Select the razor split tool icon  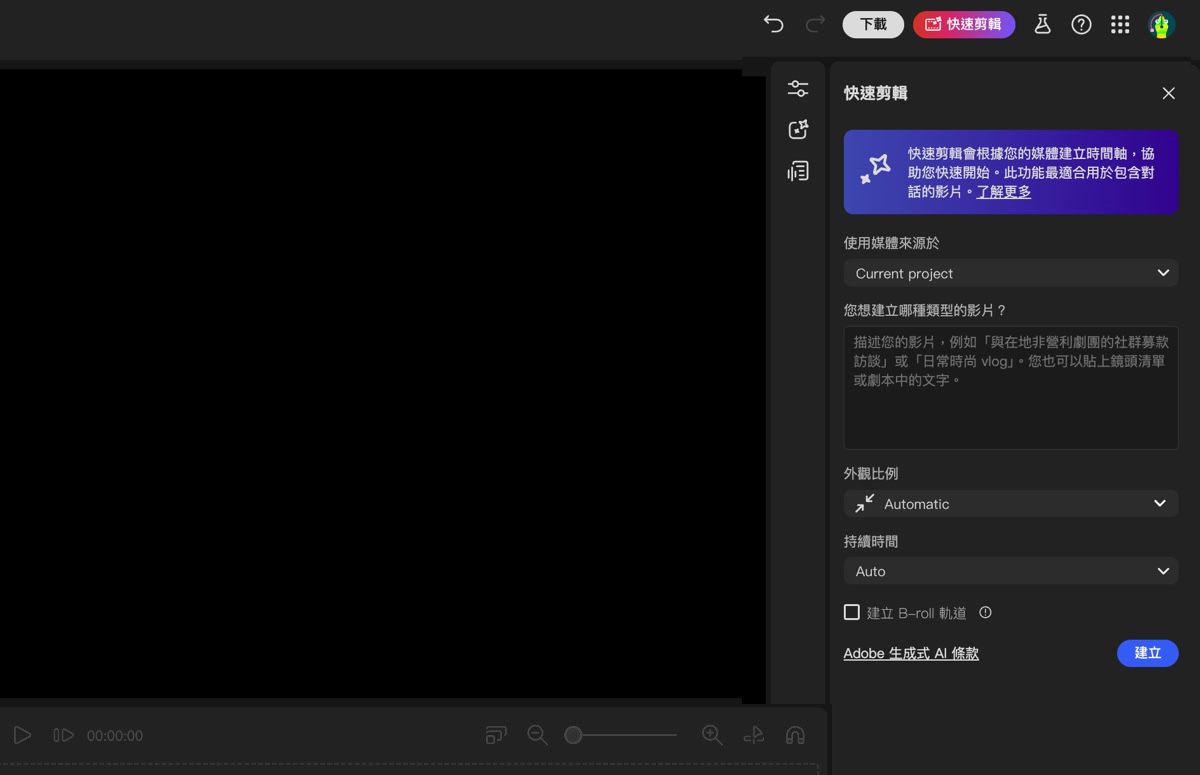[x=752, y=735]
